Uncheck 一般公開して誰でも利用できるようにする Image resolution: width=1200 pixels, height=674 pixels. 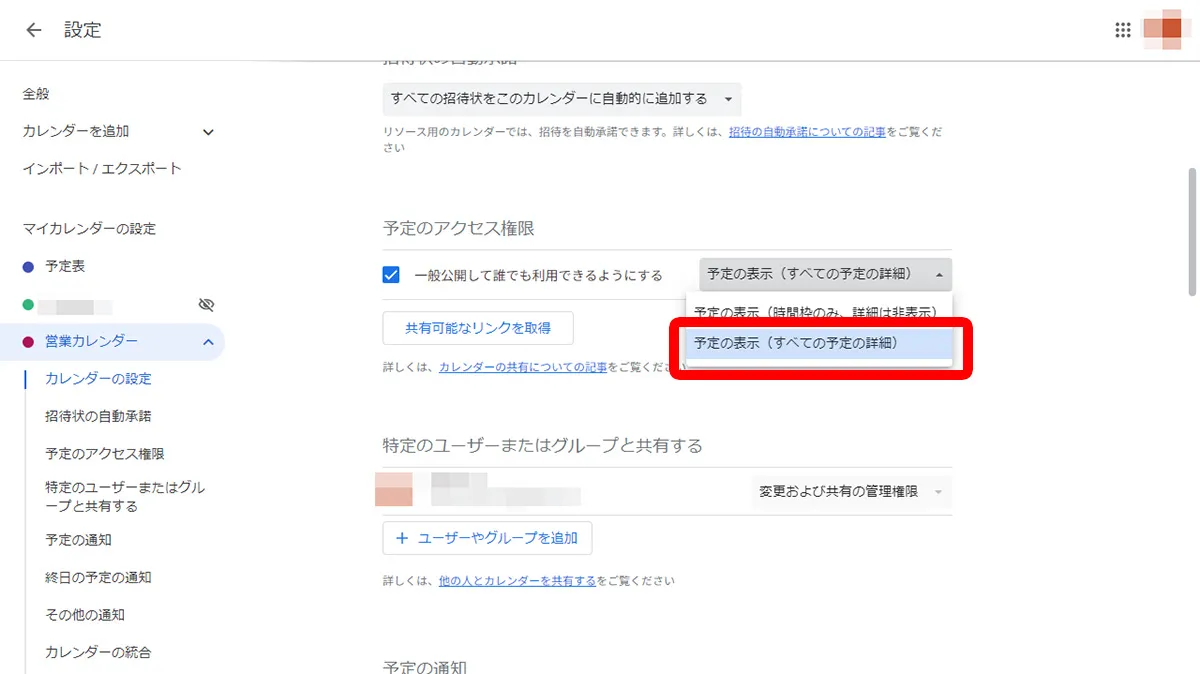click(391, 275)
